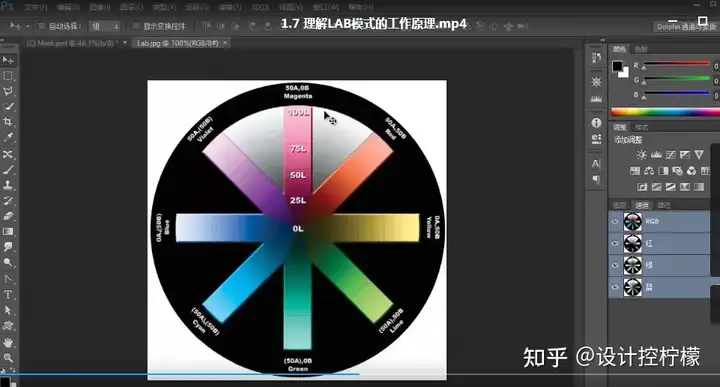Open the Move tool preset picker arrow
This screenshot has width=720, height=387.
click(x=28, y=27)
